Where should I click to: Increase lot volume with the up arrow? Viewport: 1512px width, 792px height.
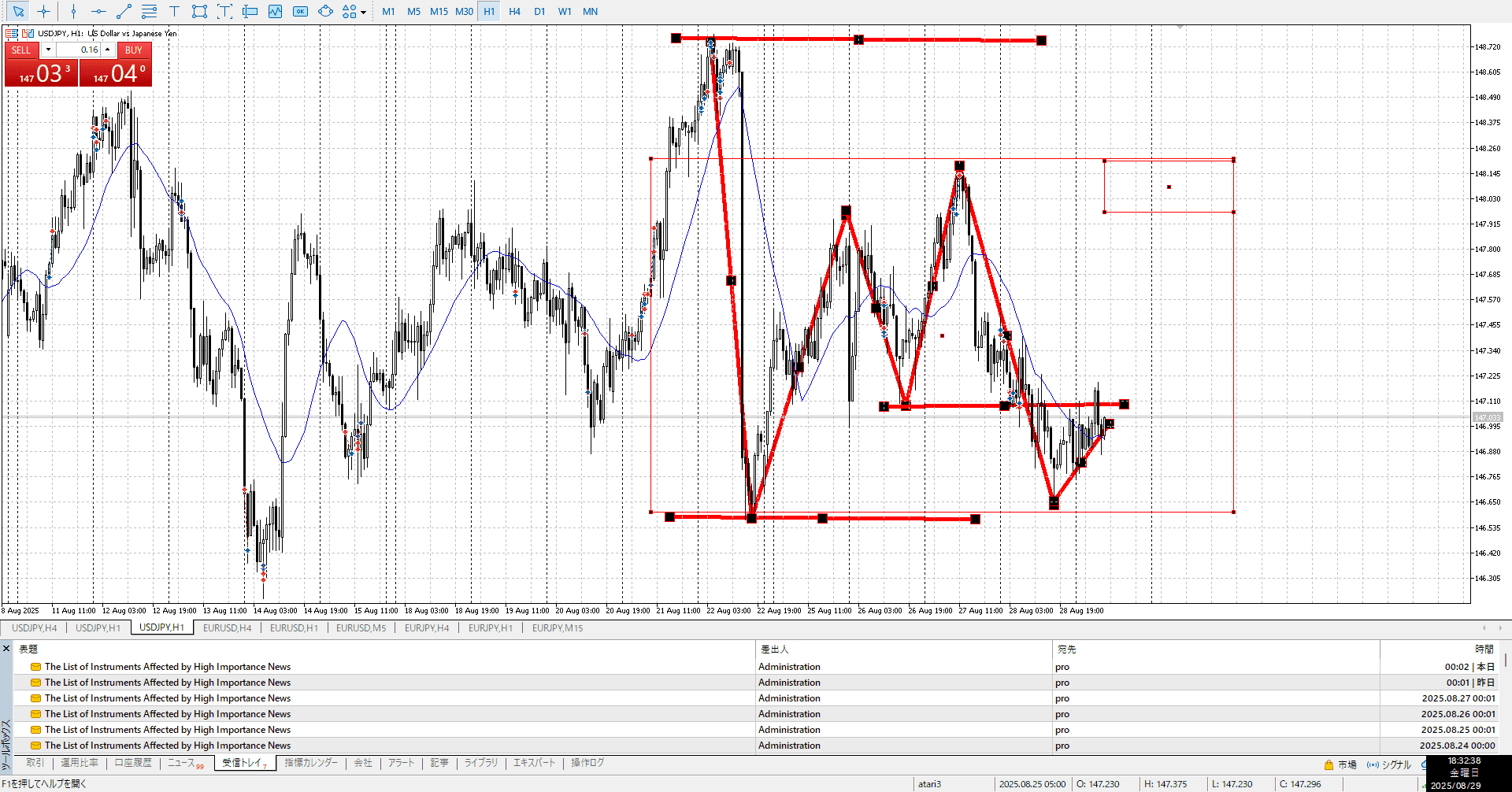tap(108, 50)
